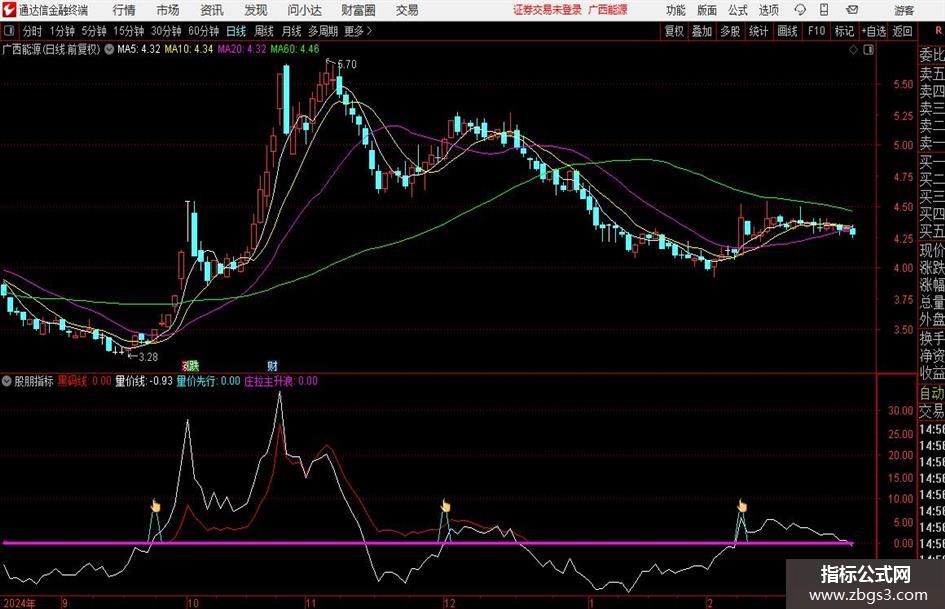Click the MA60 4.46 indicator label
Image resolution: width=945 pixels, height=609 pixels.
click(x=295, y=49)
